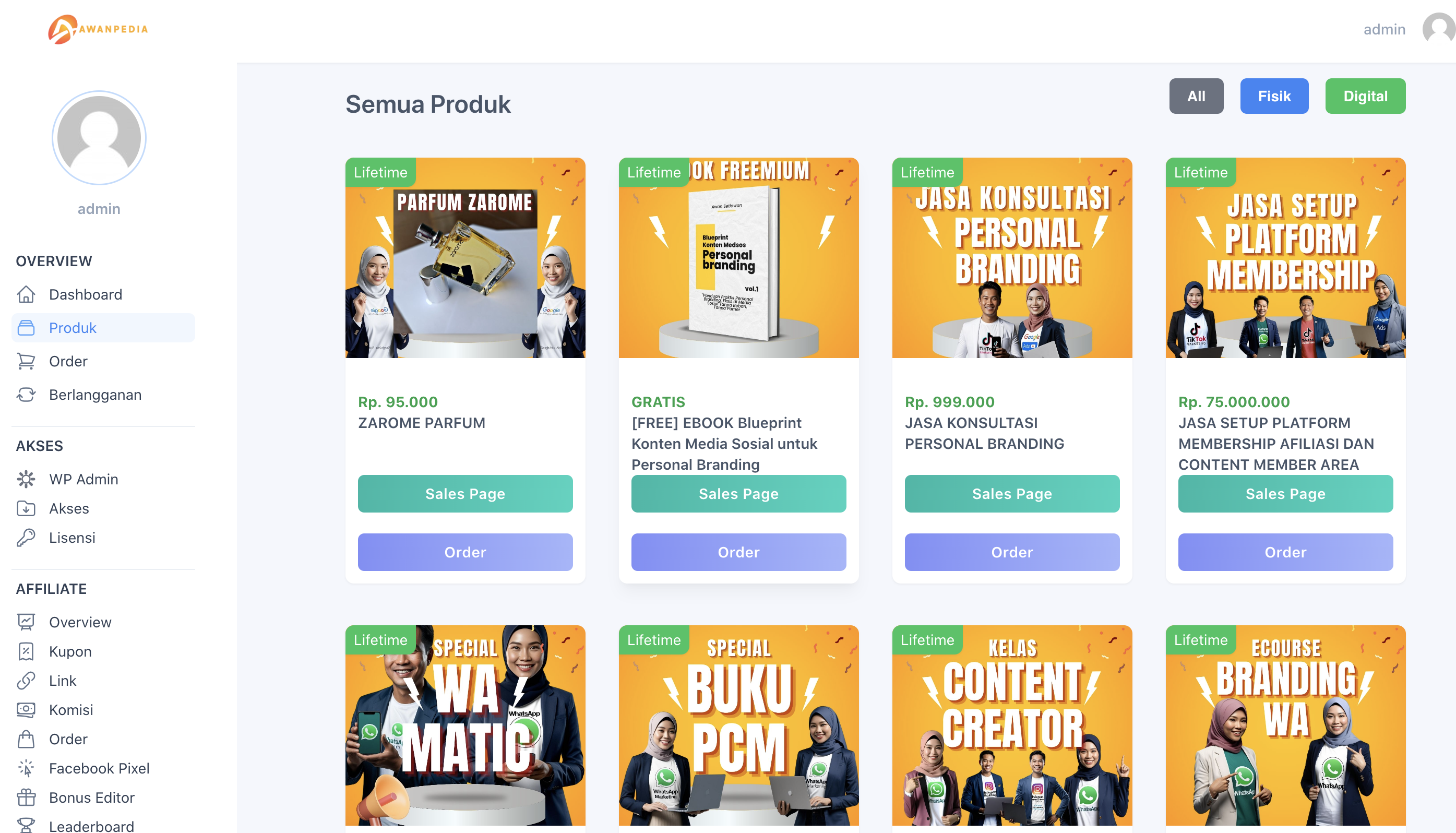The width and height of the screenshot is (1456, 833).
Task: Click the Awanpedia logo
Action: pyautogui.click(x=98, y=29)
